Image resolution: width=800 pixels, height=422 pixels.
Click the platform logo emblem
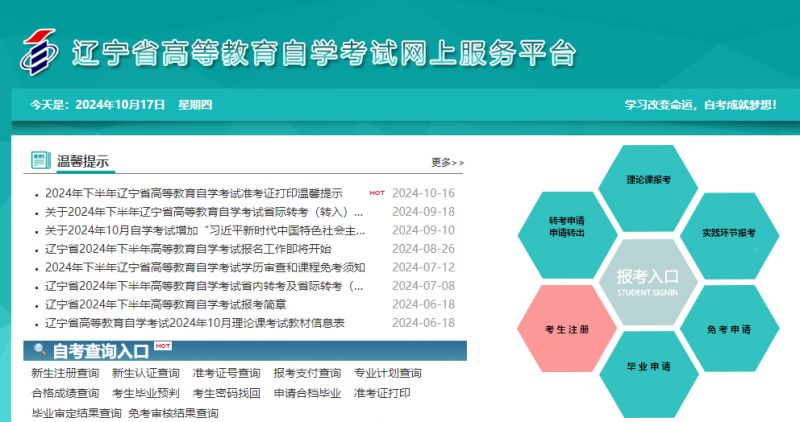39,53
